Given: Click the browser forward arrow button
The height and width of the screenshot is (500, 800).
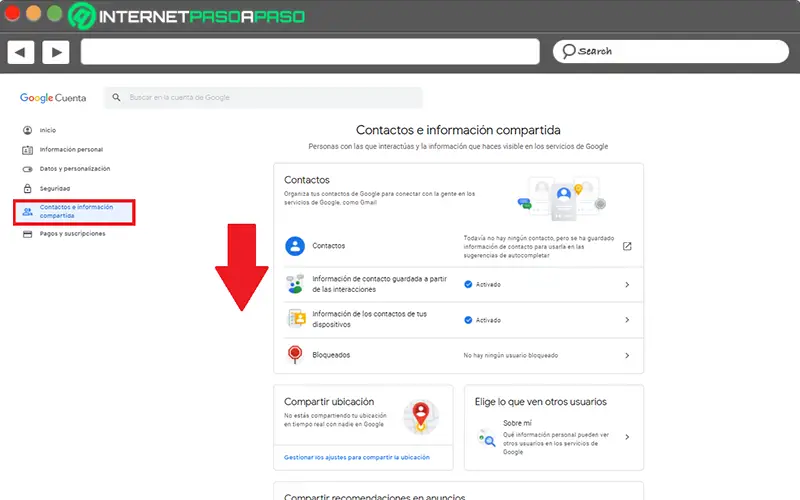Looking at the screenshot, I should 55,51.
